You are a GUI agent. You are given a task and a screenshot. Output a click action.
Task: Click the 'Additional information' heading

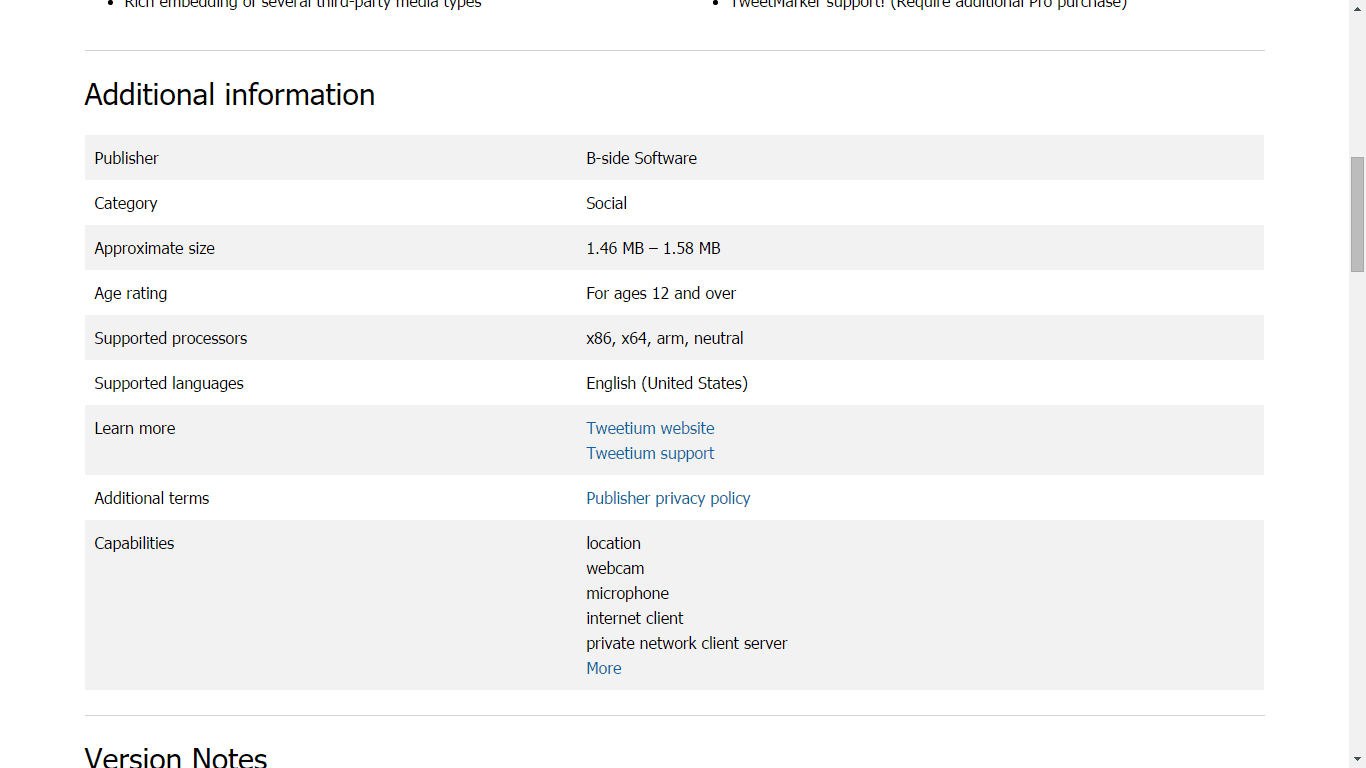point(230,94)
